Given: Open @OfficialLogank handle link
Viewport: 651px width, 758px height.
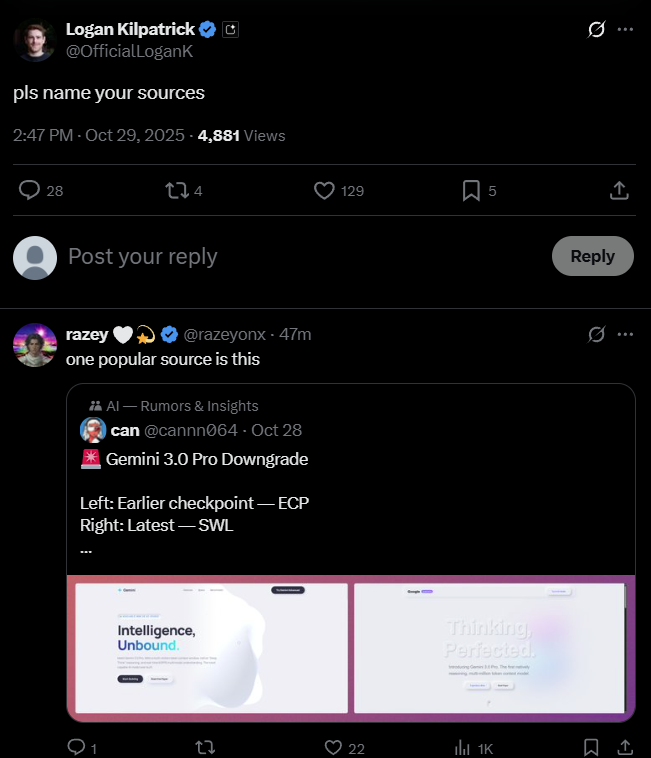Looking at the screenshot, I should click(x=128, y=50).
